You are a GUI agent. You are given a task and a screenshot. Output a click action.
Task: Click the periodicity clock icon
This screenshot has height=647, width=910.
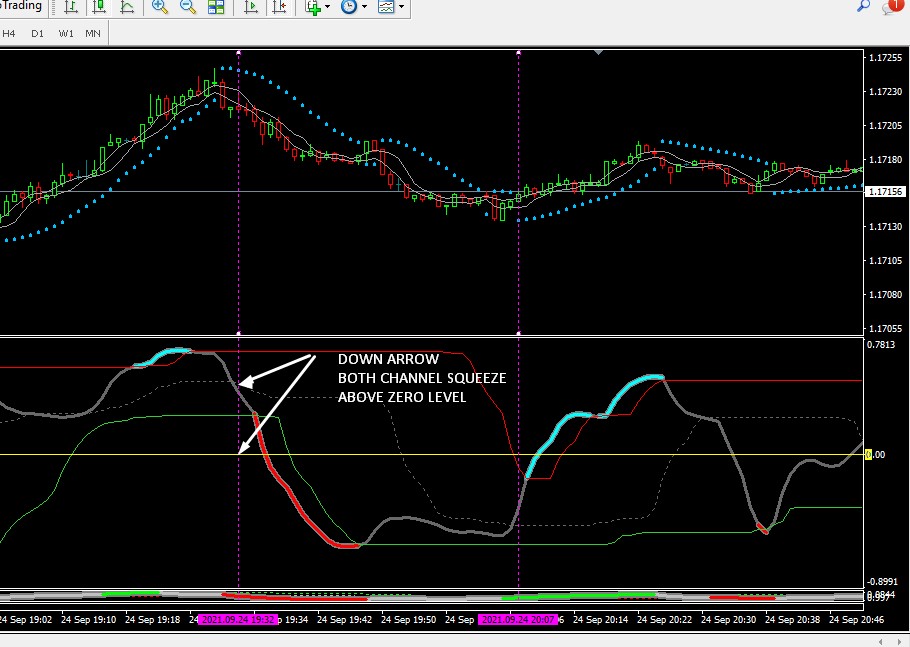[x=349, y=7]
